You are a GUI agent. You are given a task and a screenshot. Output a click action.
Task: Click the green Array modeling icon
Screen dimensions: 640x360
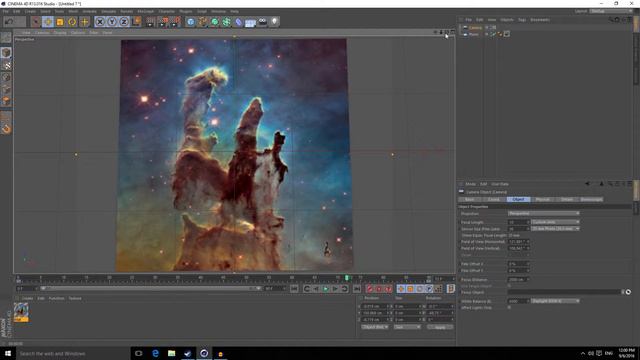(227, 22)
